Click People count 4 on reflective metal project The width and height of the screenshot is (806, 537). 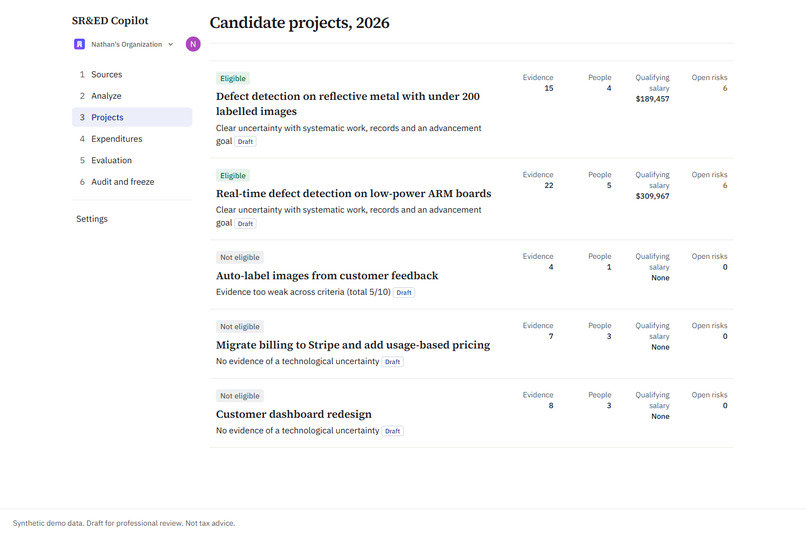609,88
